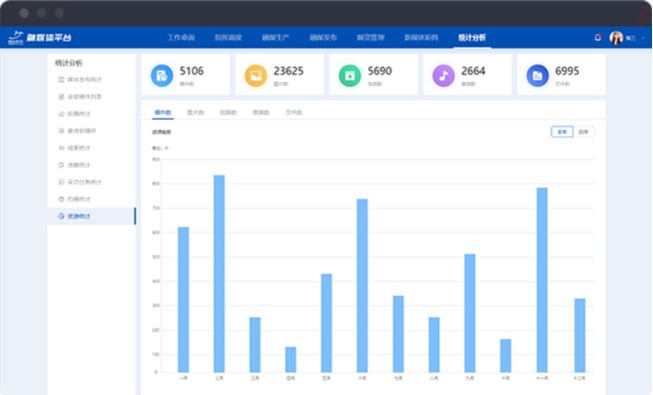Select the highlighted 本年 range button
The width and height of the screenshot is (653, 395).
(x=562, y=132)
